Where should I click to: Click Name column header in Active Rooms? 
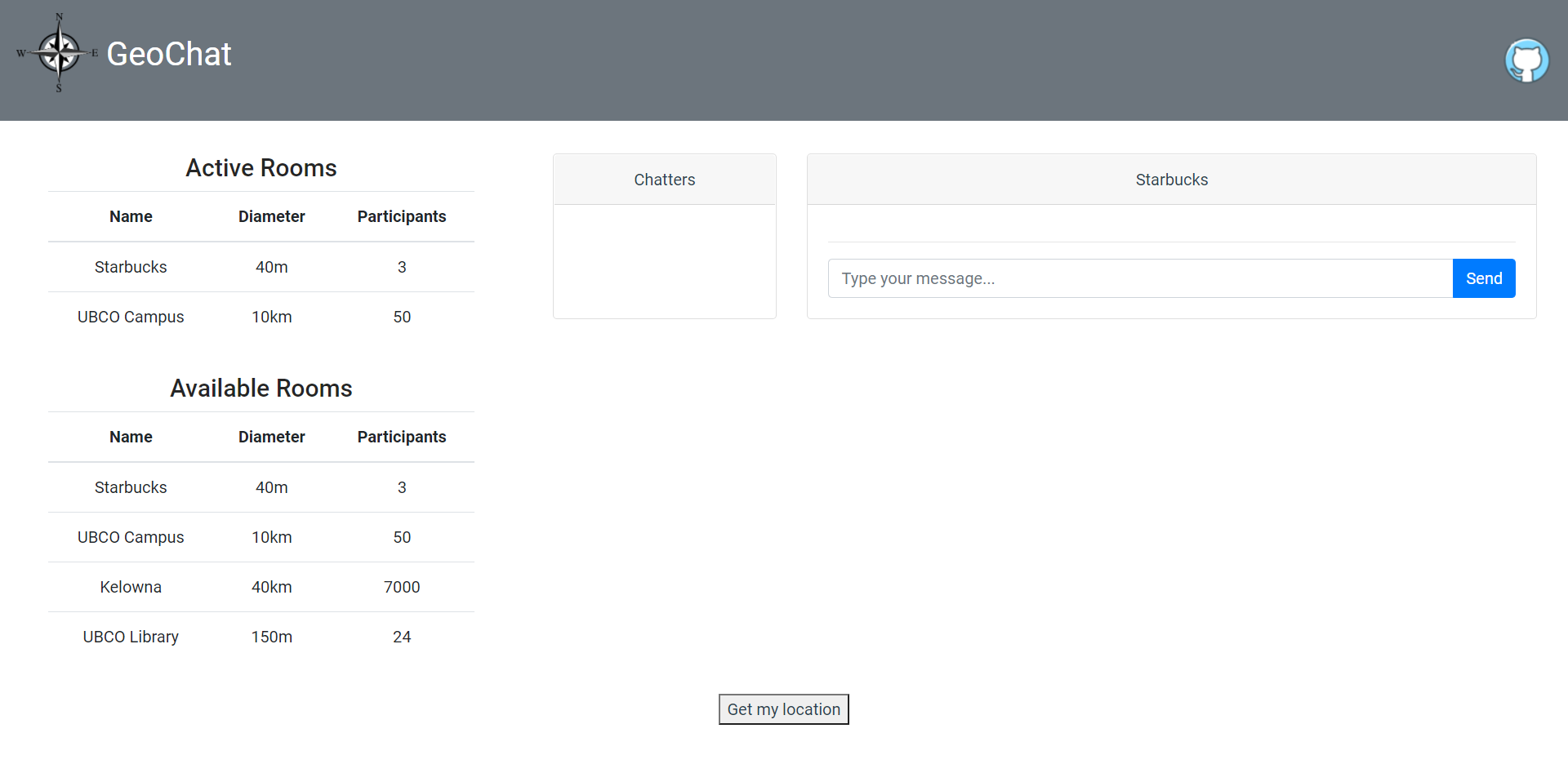point(131,216)
